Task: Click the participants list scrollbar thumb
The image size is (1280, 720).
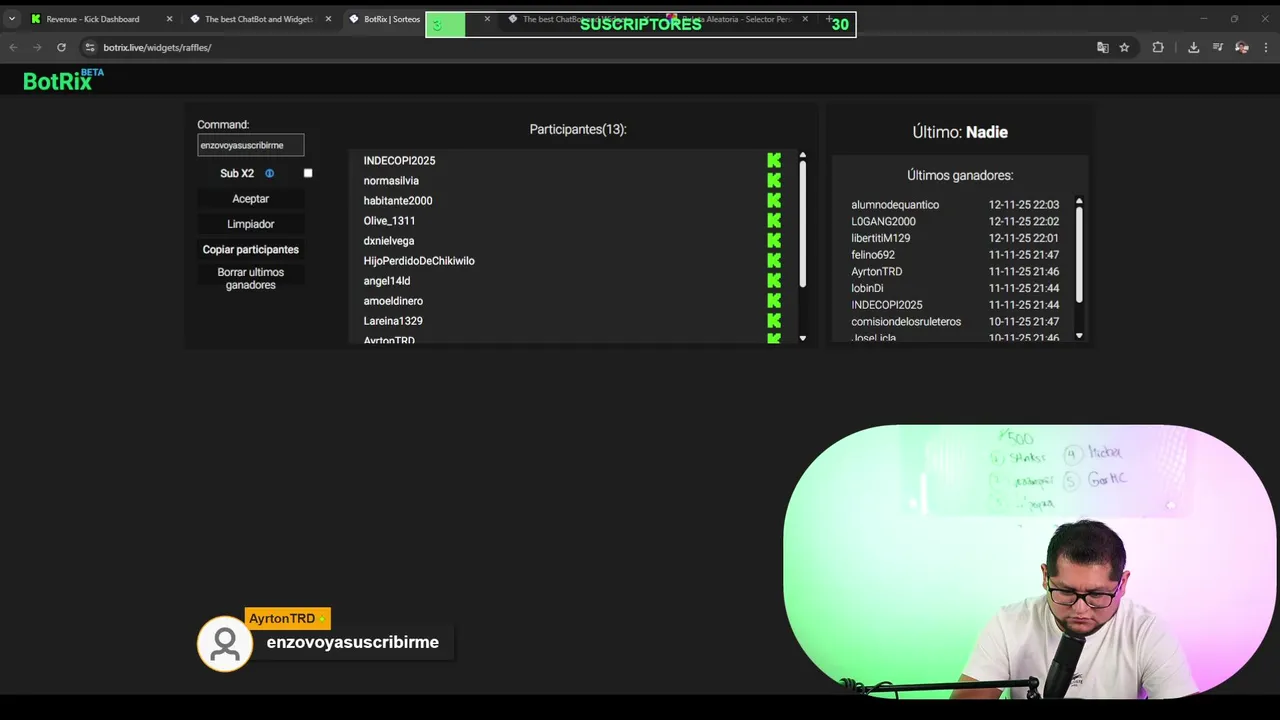Action: click(x=802, y=224)
